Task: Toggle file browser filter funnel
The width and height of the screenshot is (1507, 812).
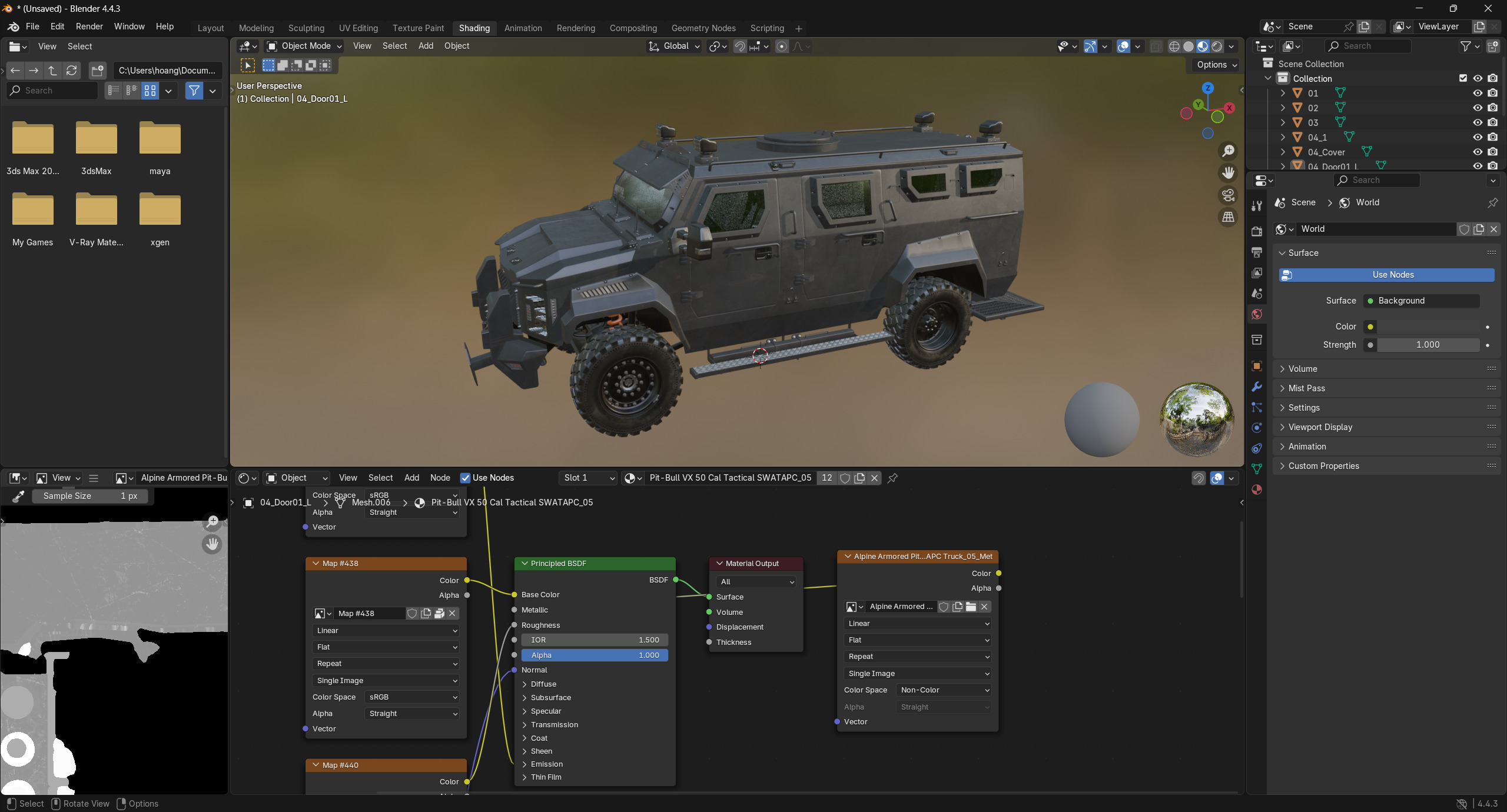Action: pos(194,91)
